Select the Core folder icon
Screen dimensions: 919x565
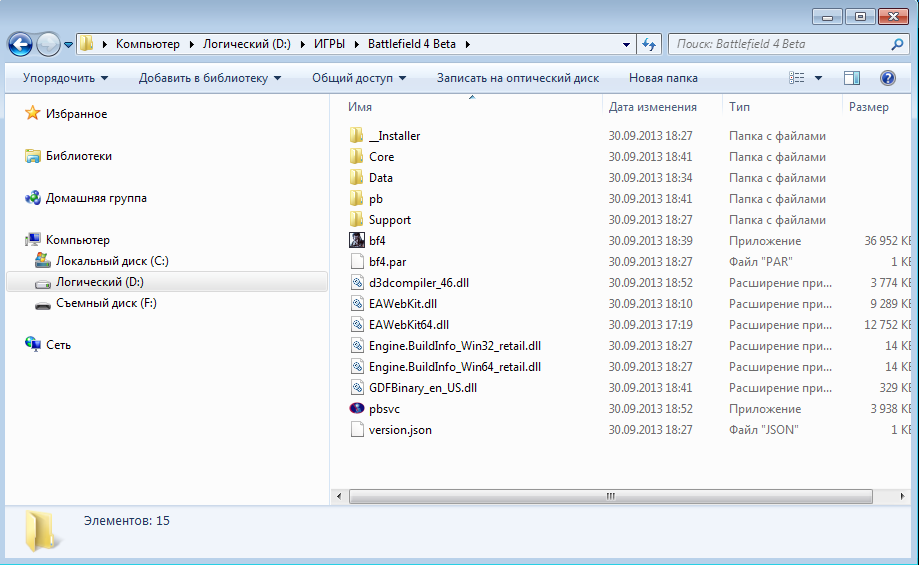pyautogui.click(x=356, y=156)
